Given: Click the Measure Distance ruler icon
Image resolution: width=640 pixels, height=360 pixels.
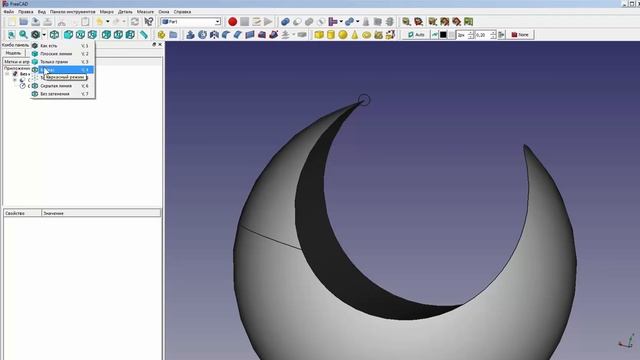Looking at the screenshot, I should click(144, 35).
